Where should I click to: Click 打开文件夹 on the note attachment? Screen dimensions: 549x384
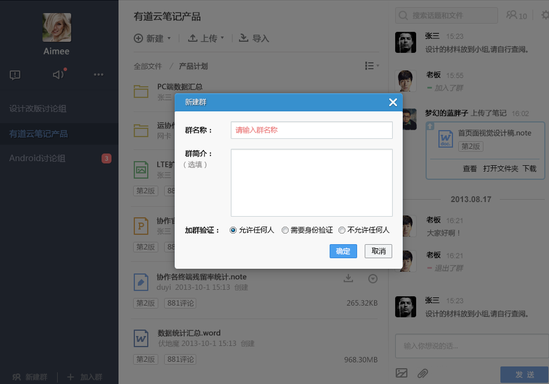[x=500, y=169]
